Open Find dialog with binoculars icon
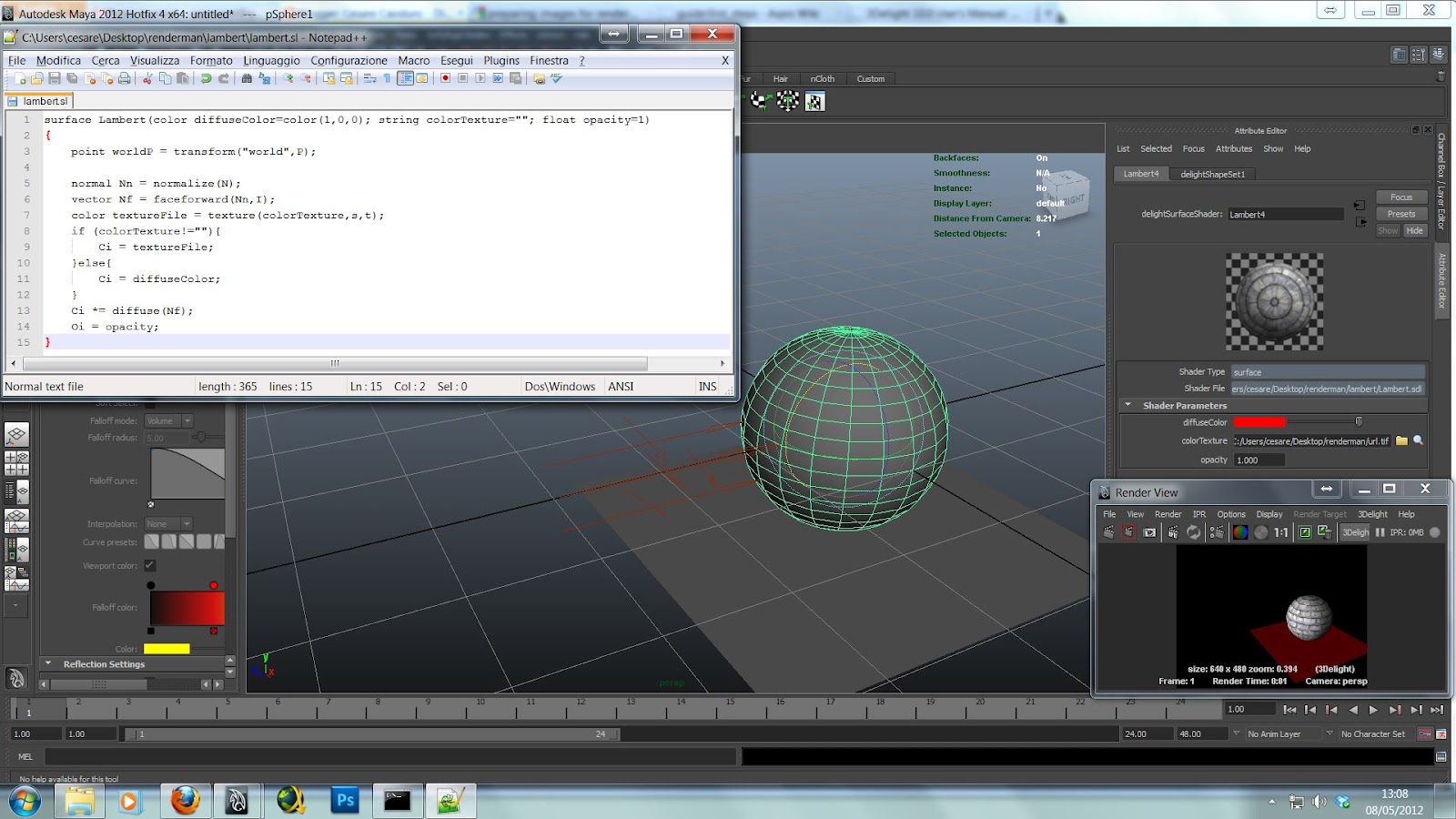Screen dimensions: 1456x819 pos(247,78)
